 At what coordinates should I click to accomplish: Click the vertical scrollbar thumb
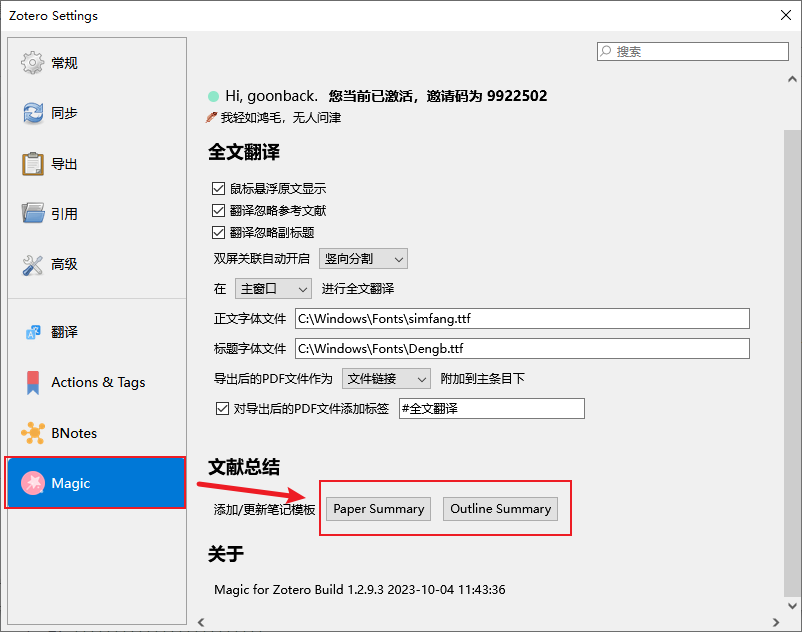coord(792,363)
